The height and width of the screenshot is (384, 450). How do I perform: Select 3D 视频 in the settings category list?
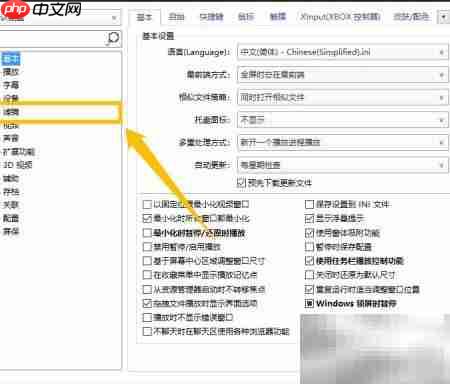click(17, 165)
